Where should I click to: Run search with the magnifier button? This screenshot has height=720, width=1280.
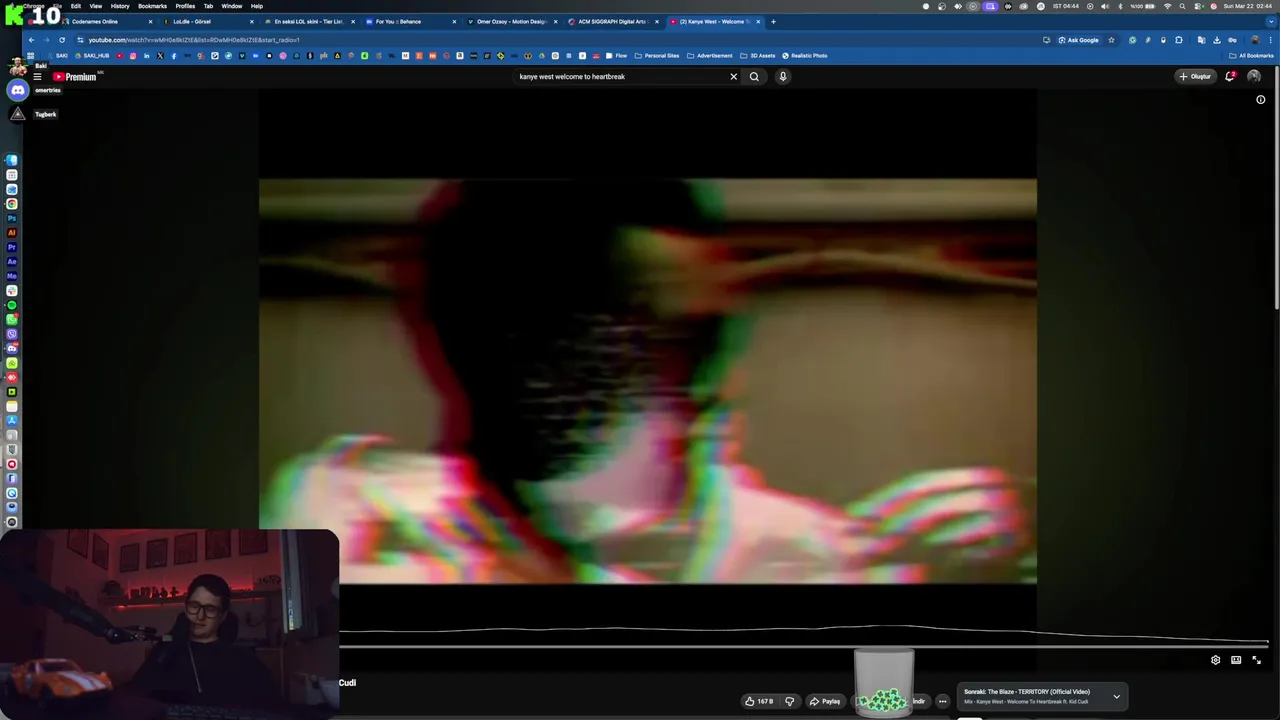[754, 76]
